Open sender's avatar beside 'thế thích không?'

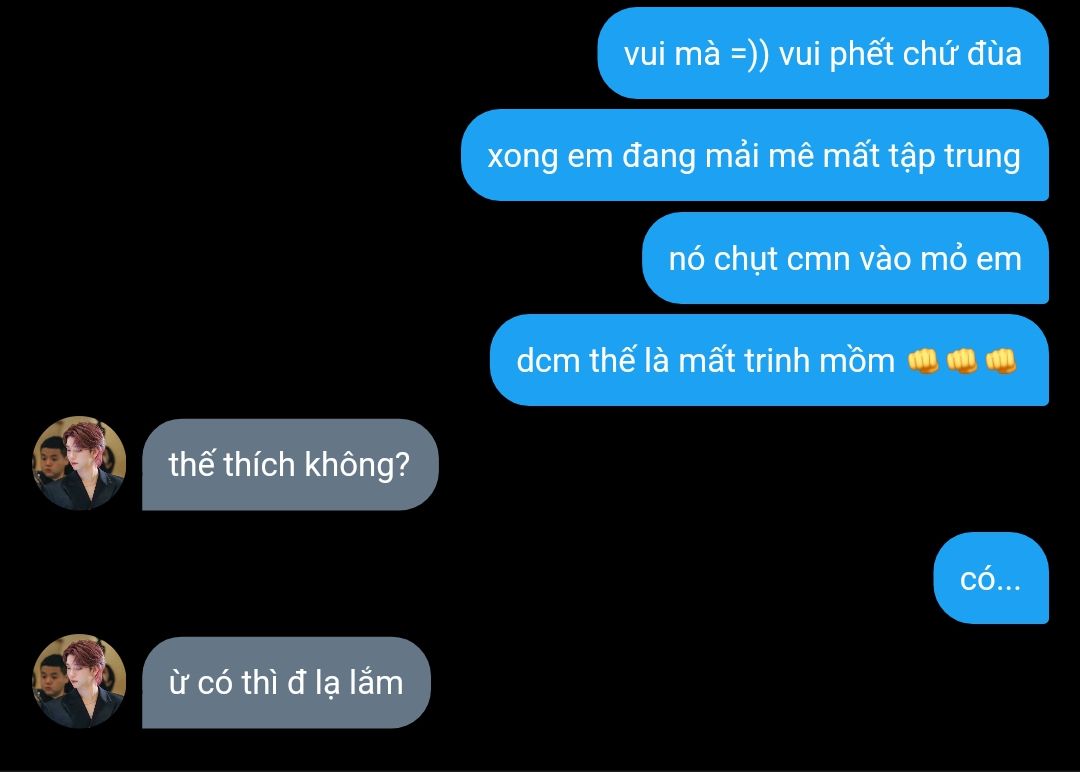point(79,463)
